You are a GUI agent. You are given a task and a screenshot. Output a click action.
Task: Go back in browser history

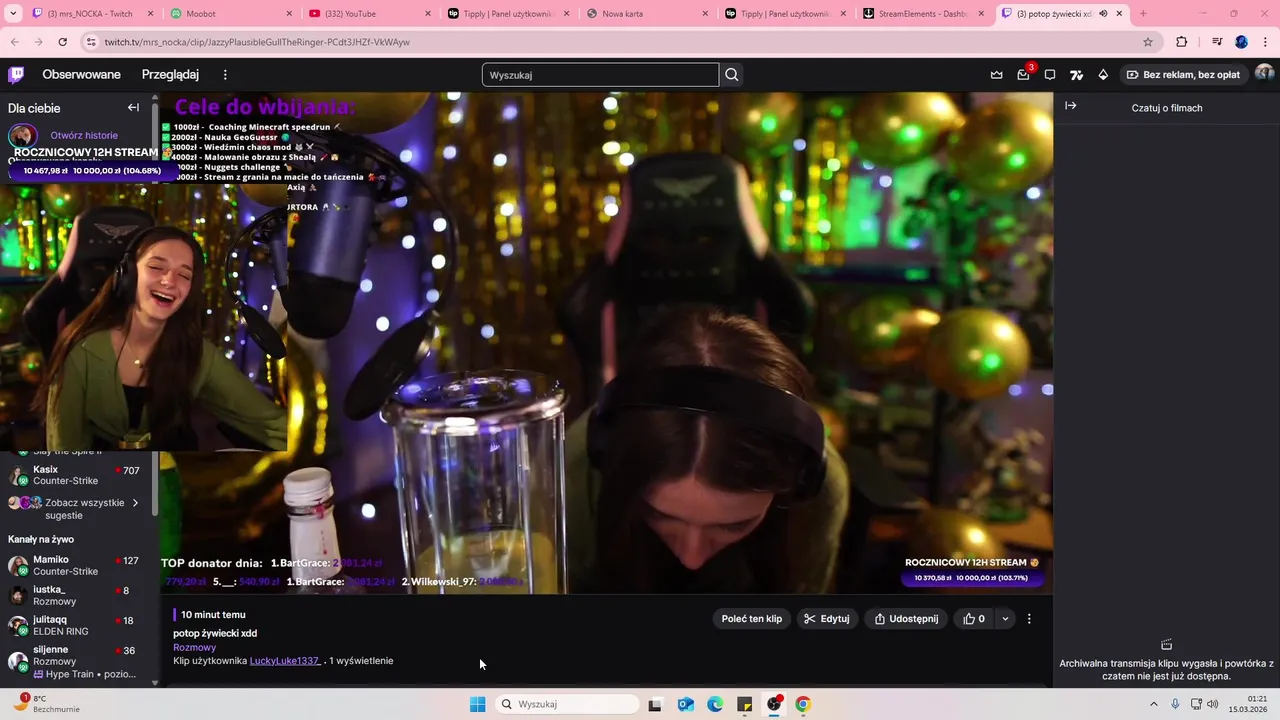click(x=14, y=42)
